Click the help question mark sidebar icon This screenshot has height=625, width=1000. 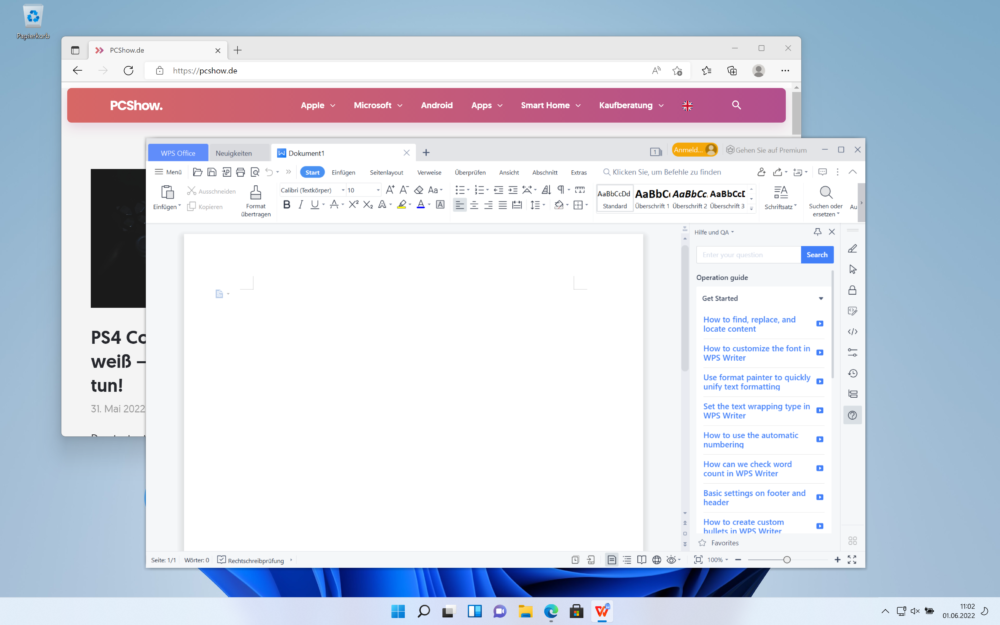pos(853,415)
